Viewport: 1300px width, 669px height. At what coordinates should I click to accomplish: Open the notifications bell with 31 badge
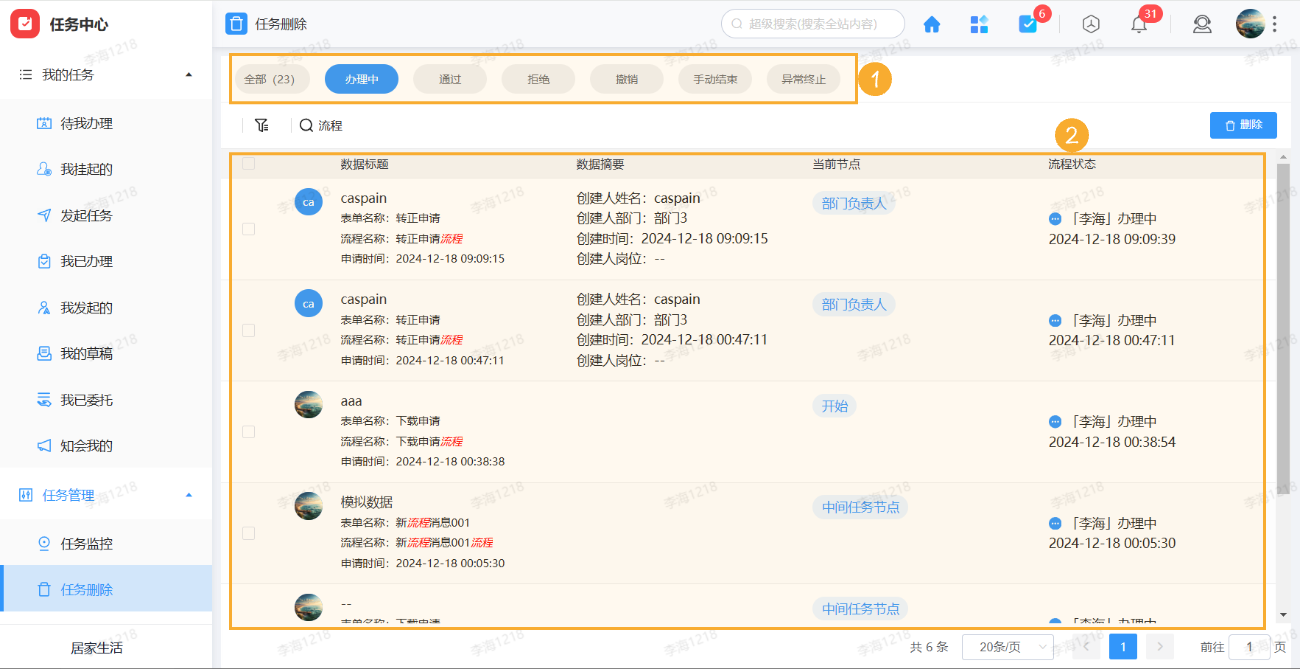coord(1138,23)
